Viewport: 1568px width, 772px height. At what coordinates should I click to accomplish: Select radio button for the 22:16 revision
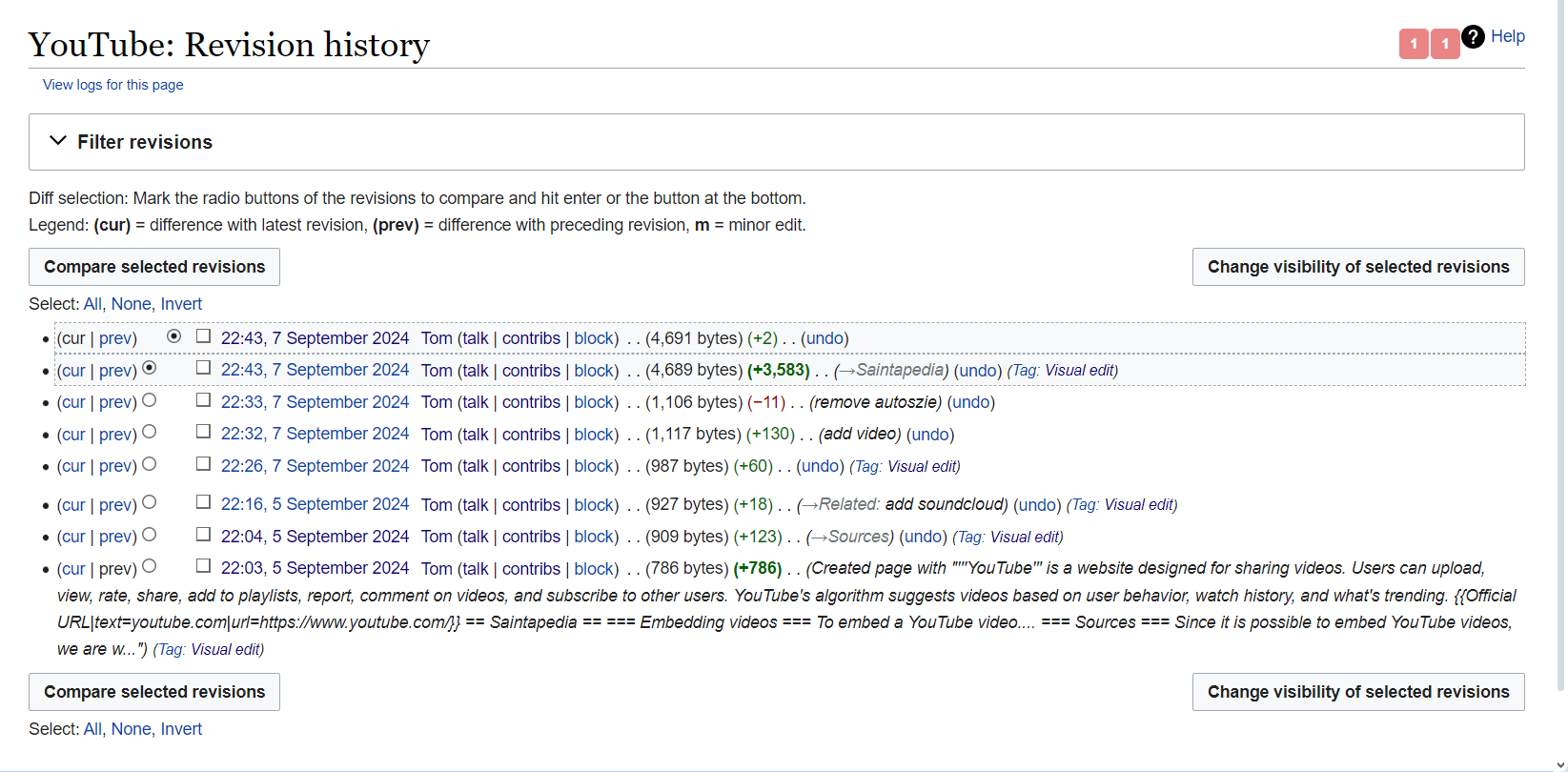pos(150,502)
